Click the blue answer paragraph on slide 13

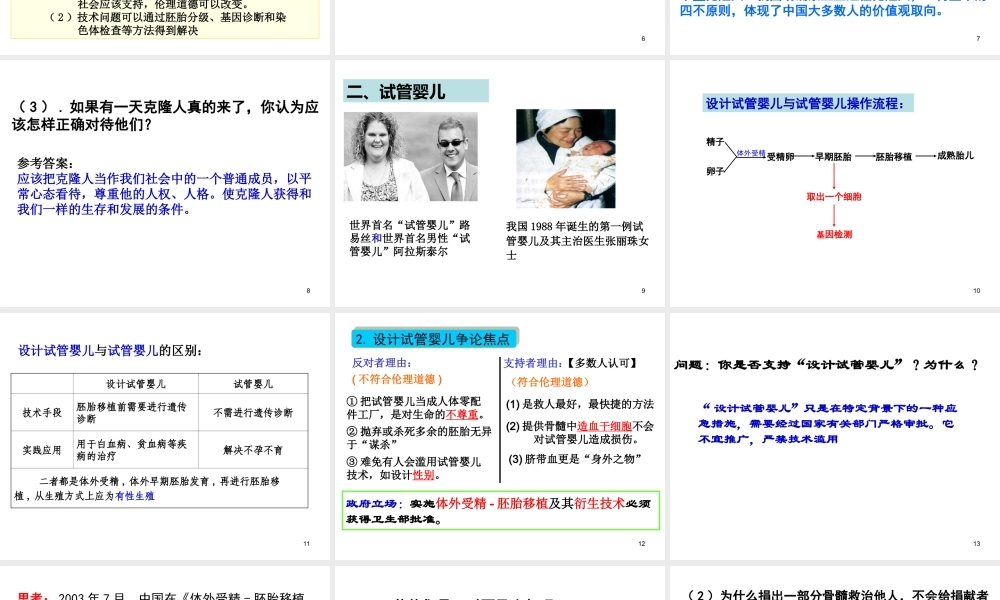point(827,423)
